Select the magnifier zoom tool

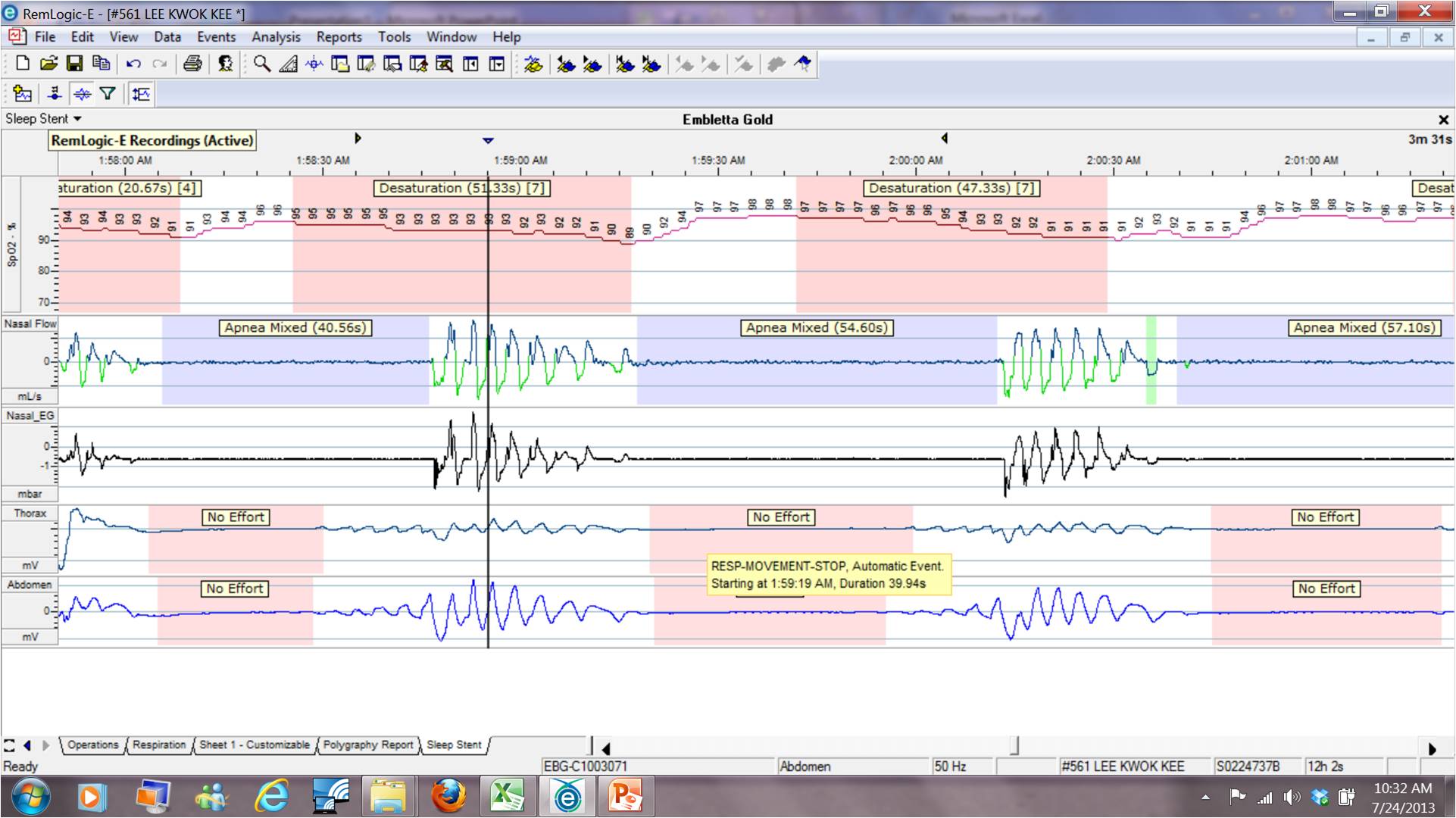click(262, 64)
